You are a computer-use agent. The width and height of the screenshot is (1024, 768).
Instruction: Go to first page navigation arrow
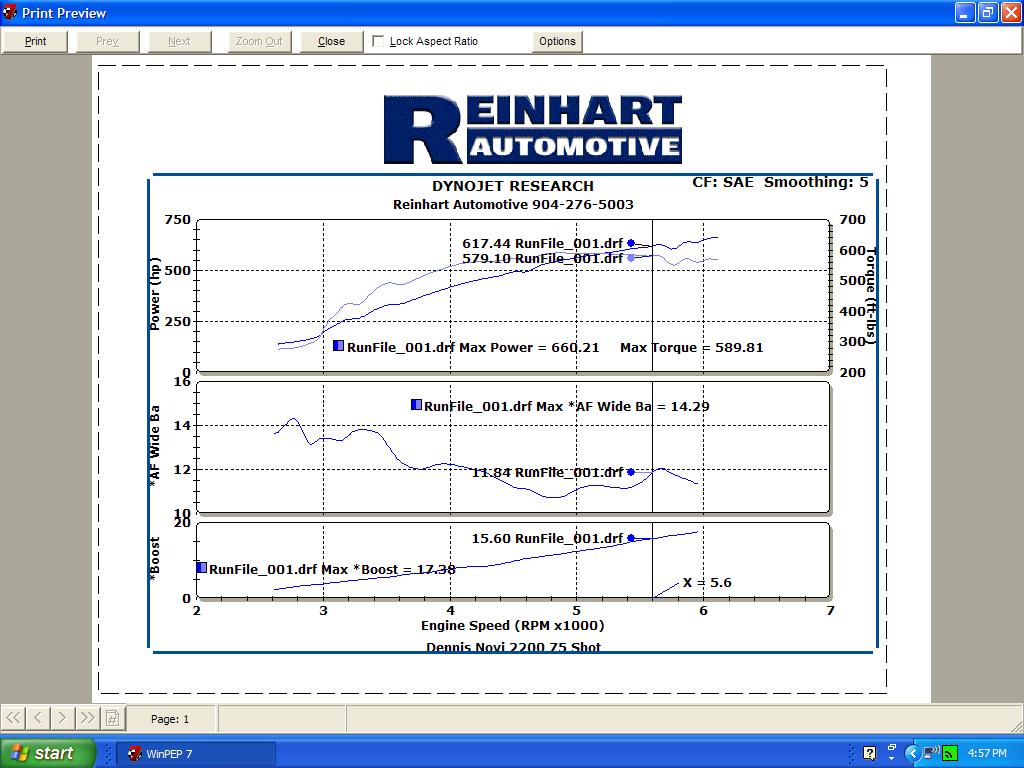(x=13, y=718)
